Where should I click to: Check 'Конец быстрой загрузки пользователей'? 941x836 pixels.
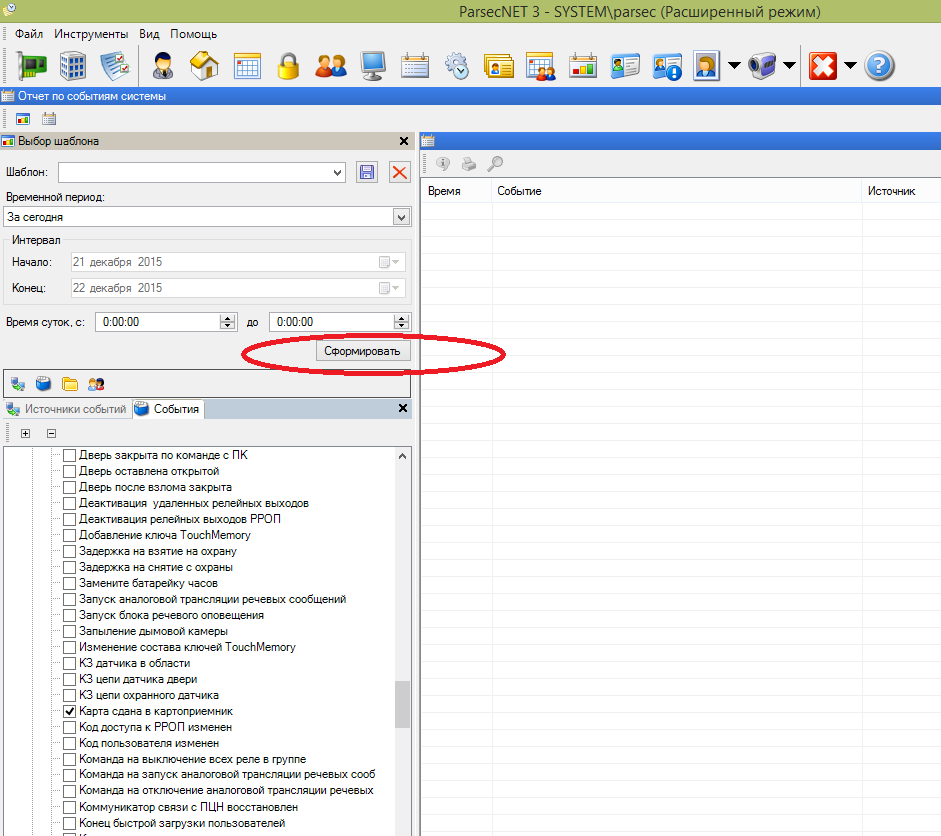[x=70, y=823]
